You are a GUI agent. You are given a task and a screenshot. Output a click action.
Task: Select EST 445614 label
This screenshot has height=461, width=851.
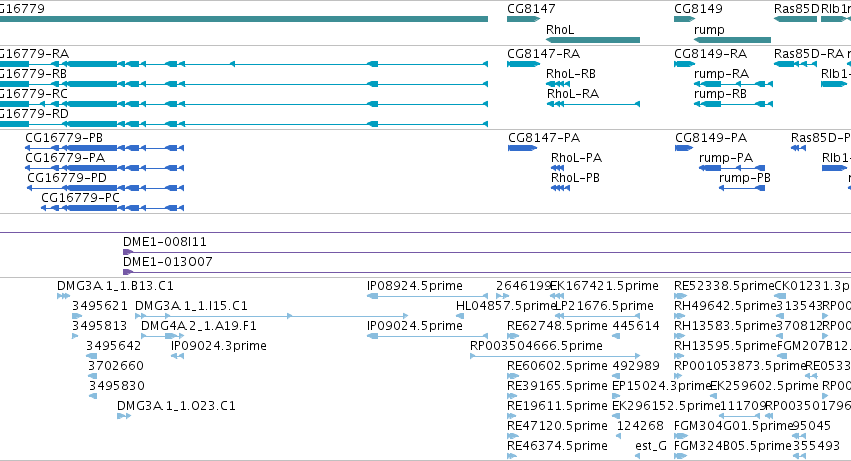tap(636, 326)
